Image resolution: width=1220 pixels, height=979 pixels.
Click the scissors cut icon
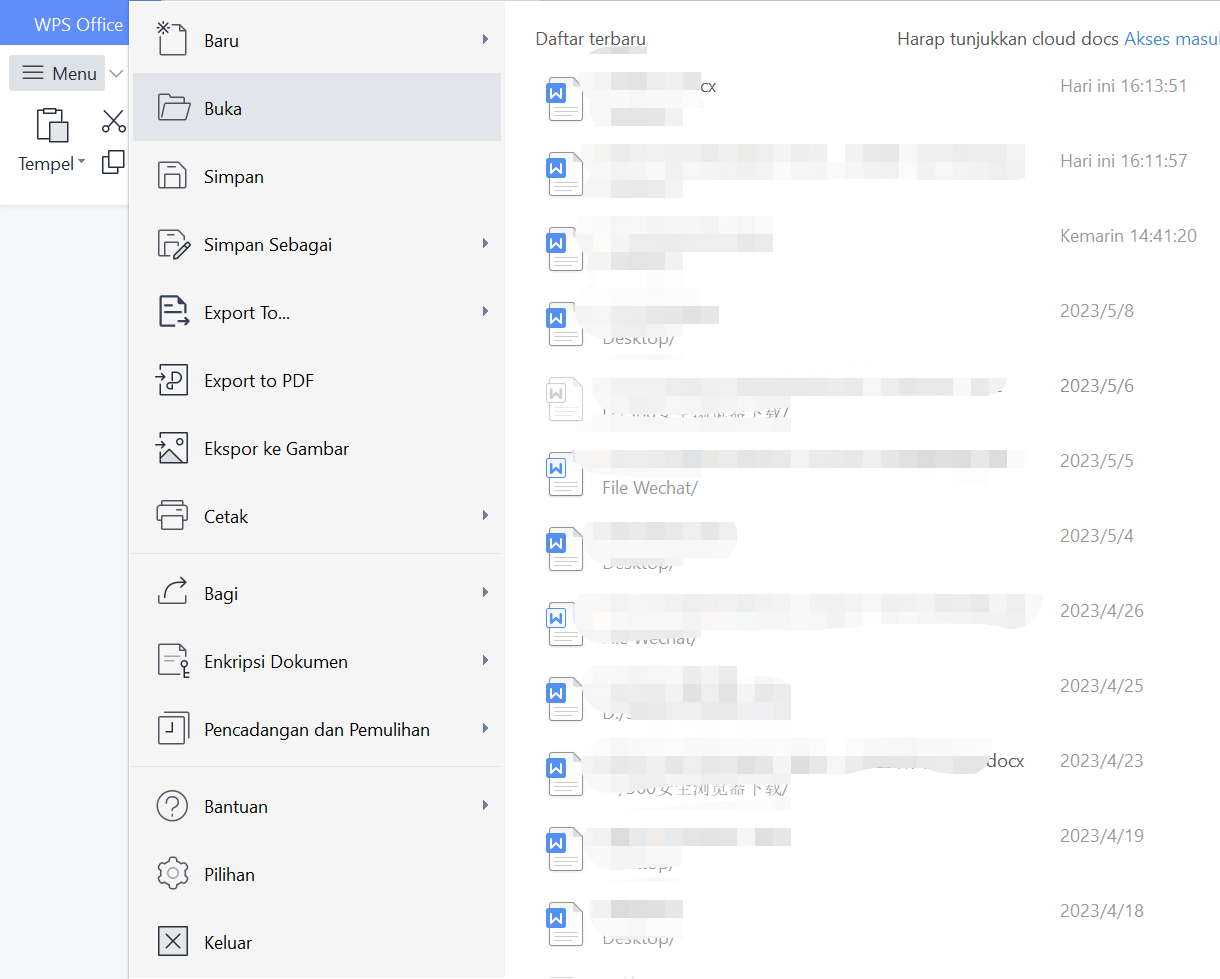tap(114, 122)
